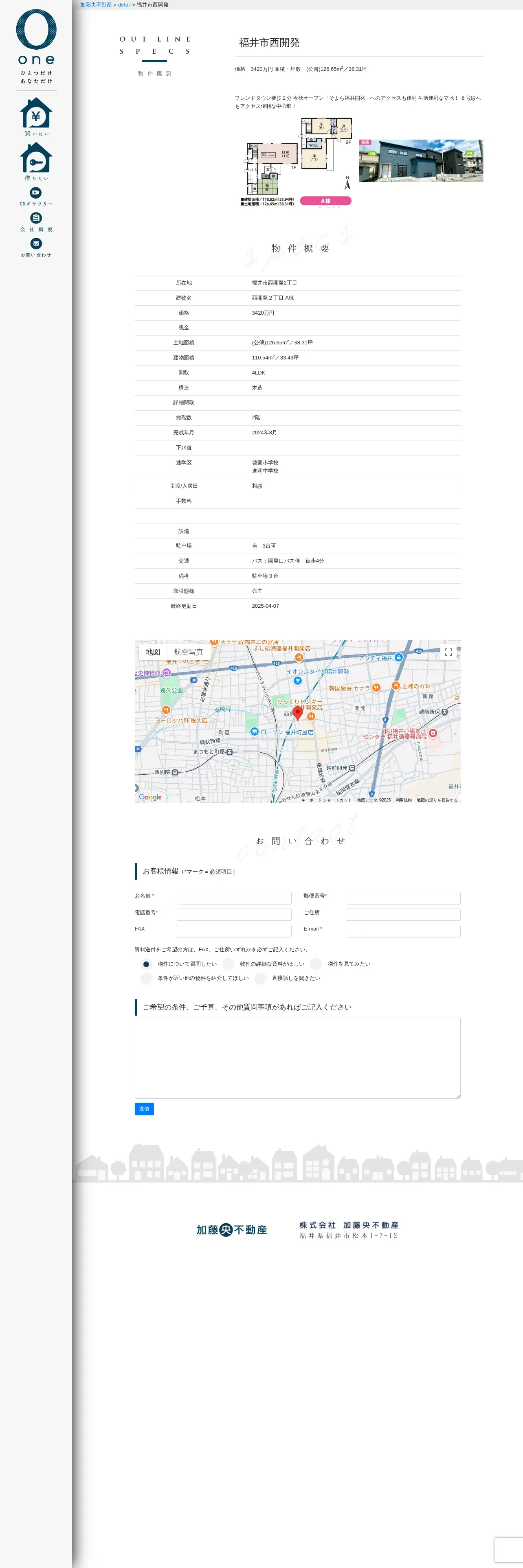Select 物件を見てみたい radio option

[x=315, y=964]
